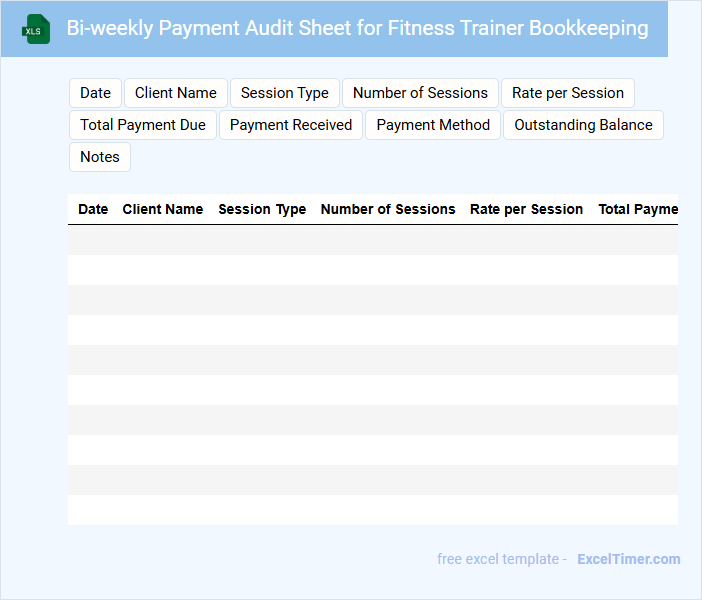Click the truncated Total Payment column header
The width and height of the screenshot is (702, 600).
[x=638, y=210]
